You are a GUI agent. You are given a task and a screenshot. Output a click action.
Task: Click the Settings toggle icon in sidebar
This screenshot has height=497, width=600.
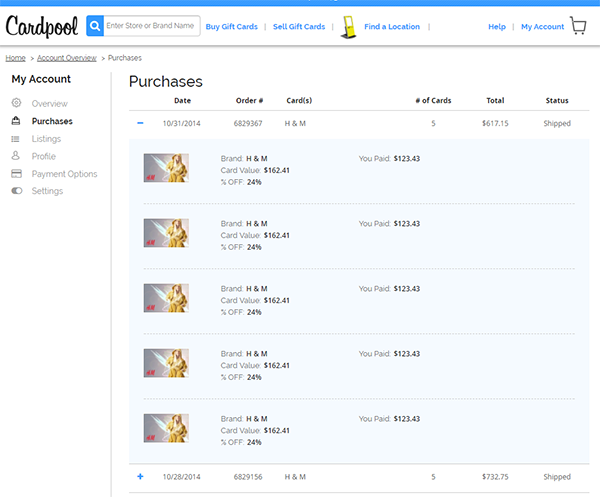16,191
